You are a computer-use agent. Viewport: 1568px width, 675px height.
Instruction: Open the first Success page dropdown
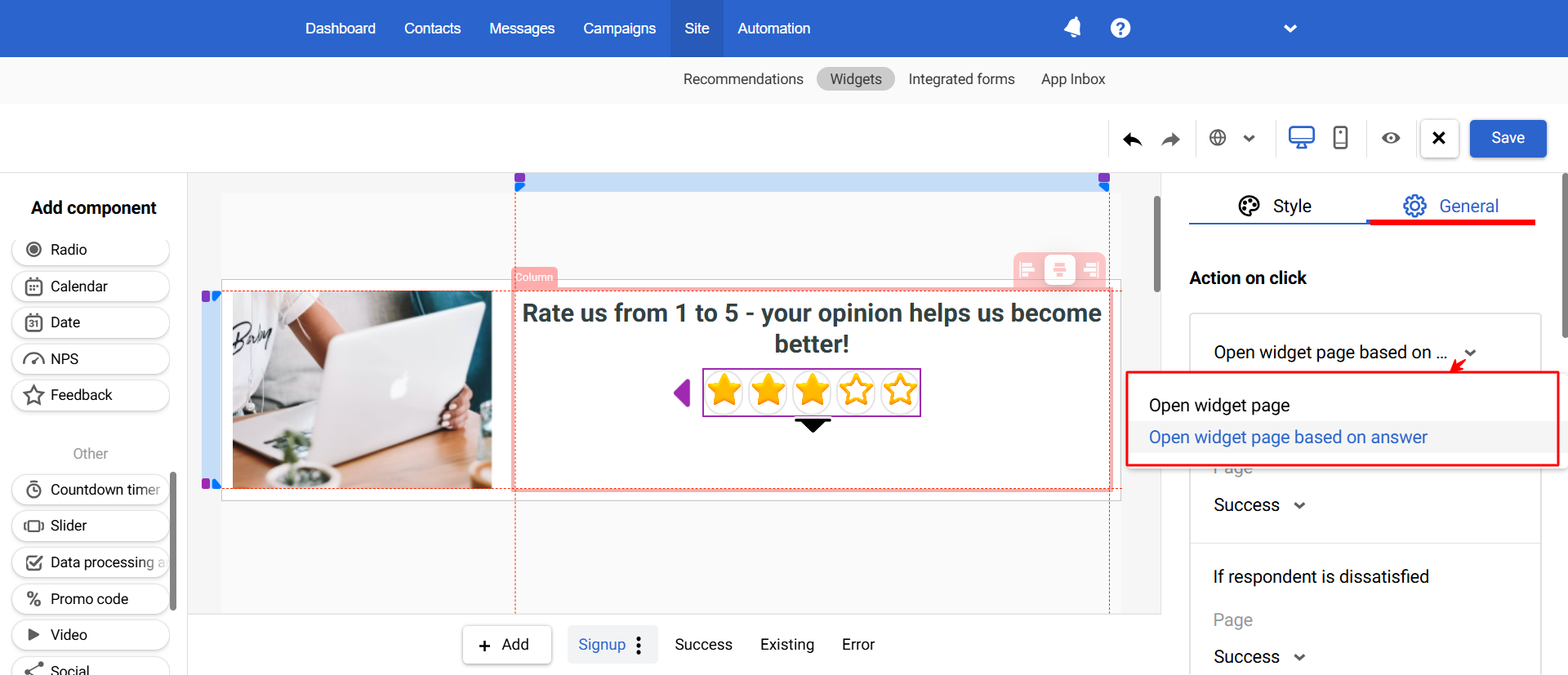pos(1259,505)
